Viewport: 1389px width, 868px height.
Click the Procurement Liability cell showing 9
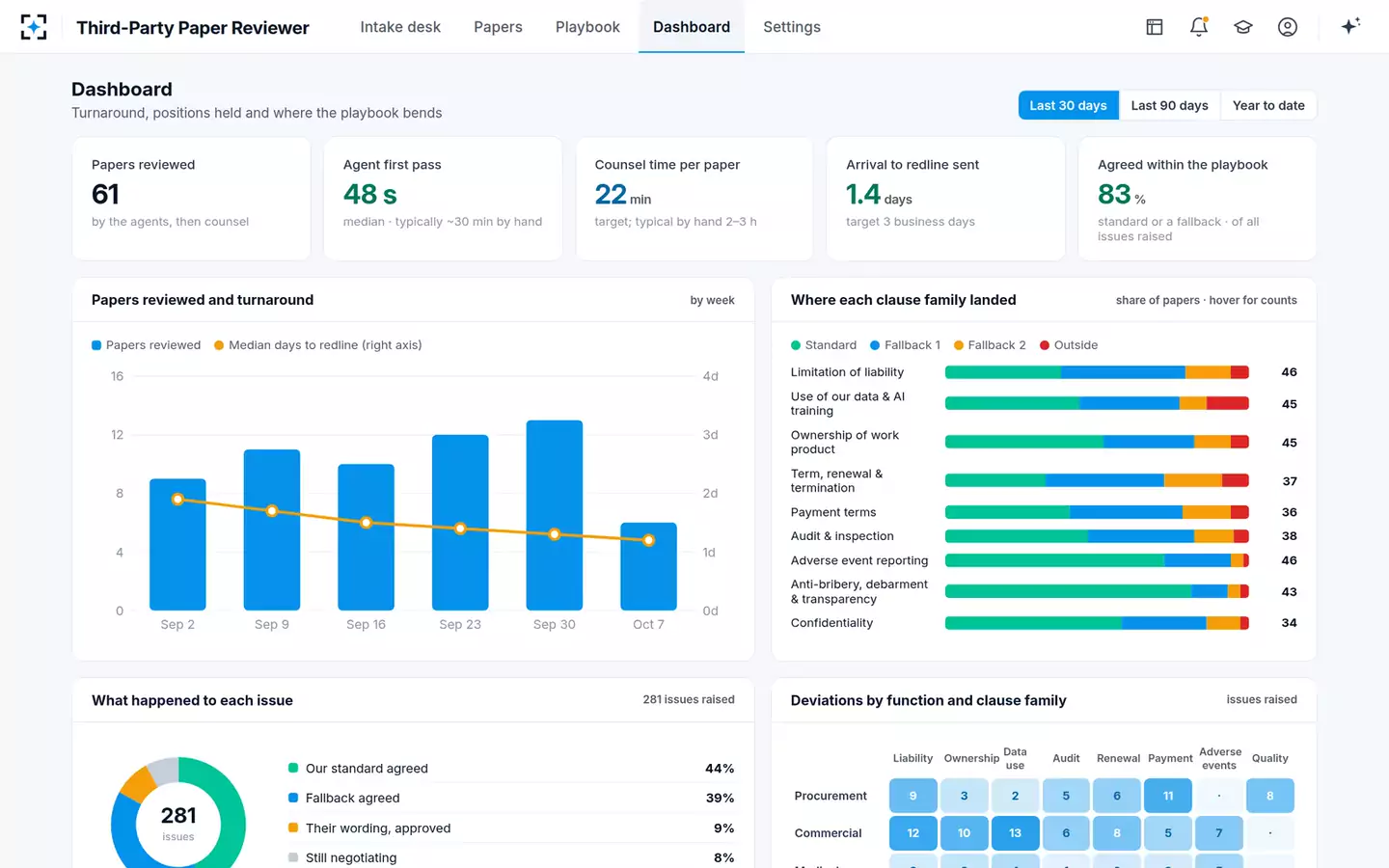912,796
